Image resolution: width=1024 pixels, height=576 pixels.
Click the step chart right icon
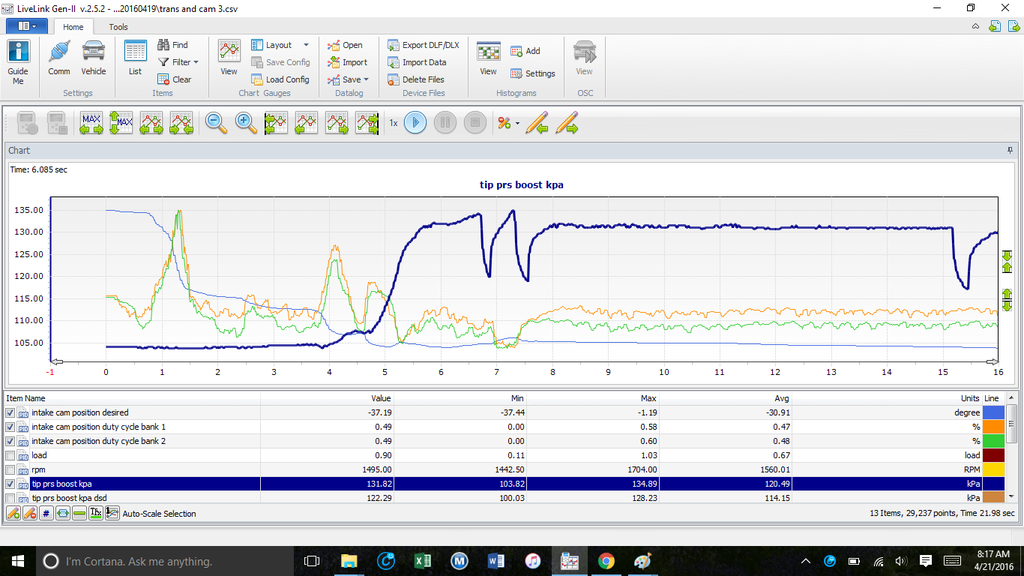tap(337, 123)
